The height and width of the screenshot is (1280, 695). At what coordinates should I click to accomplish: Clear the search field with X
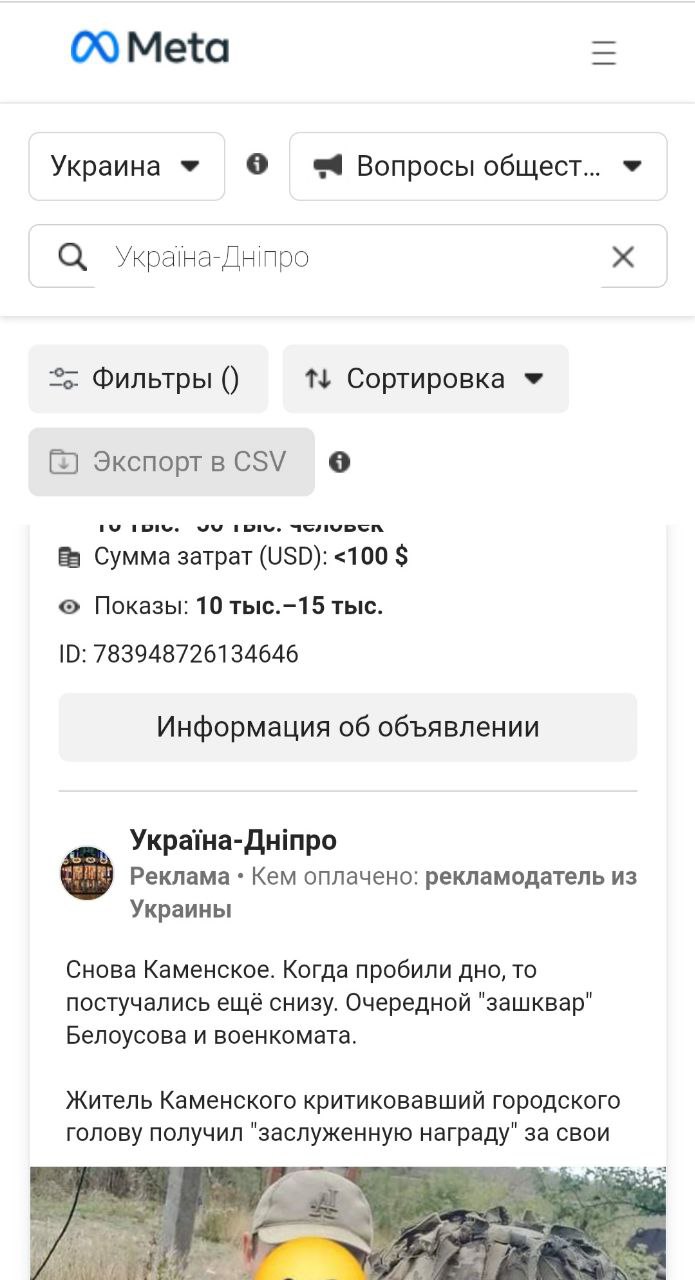(x=623, y=257)
